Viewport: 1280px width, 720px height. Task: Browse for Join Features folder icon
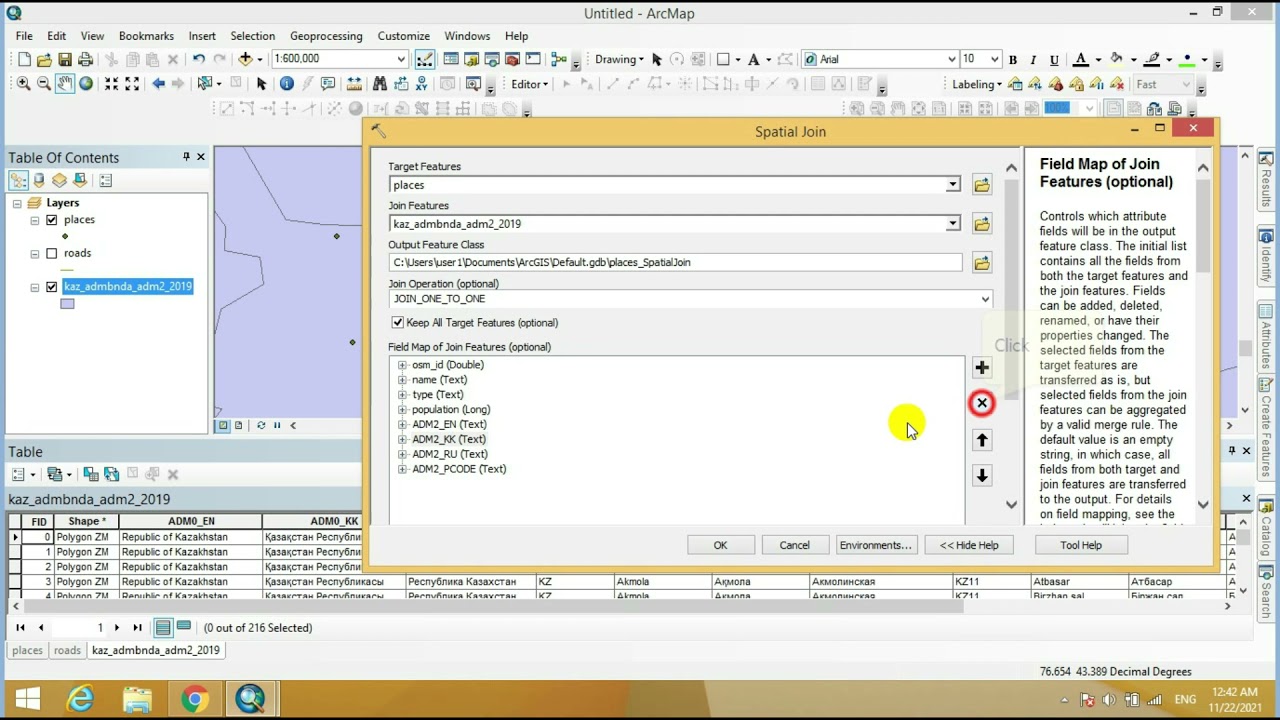[x=982, y=224]
